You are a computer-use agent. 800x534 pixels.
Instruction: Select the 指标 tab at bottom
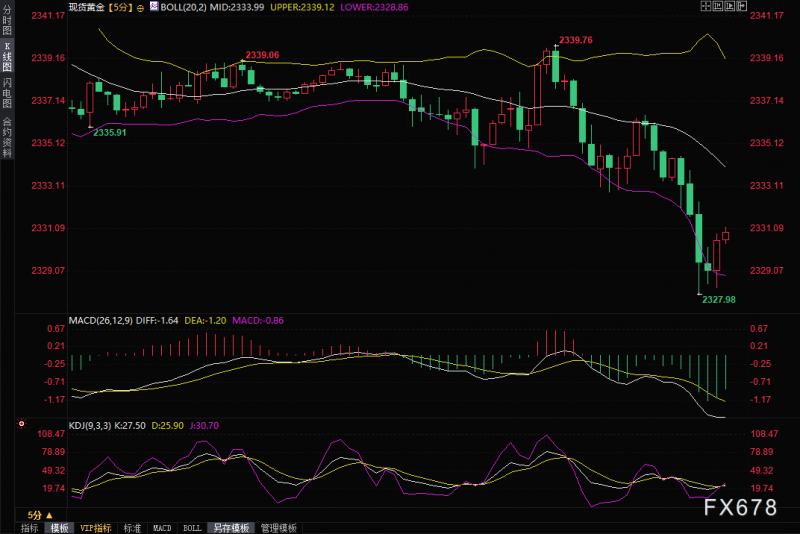pyautogui.click(x=30, y=528)
